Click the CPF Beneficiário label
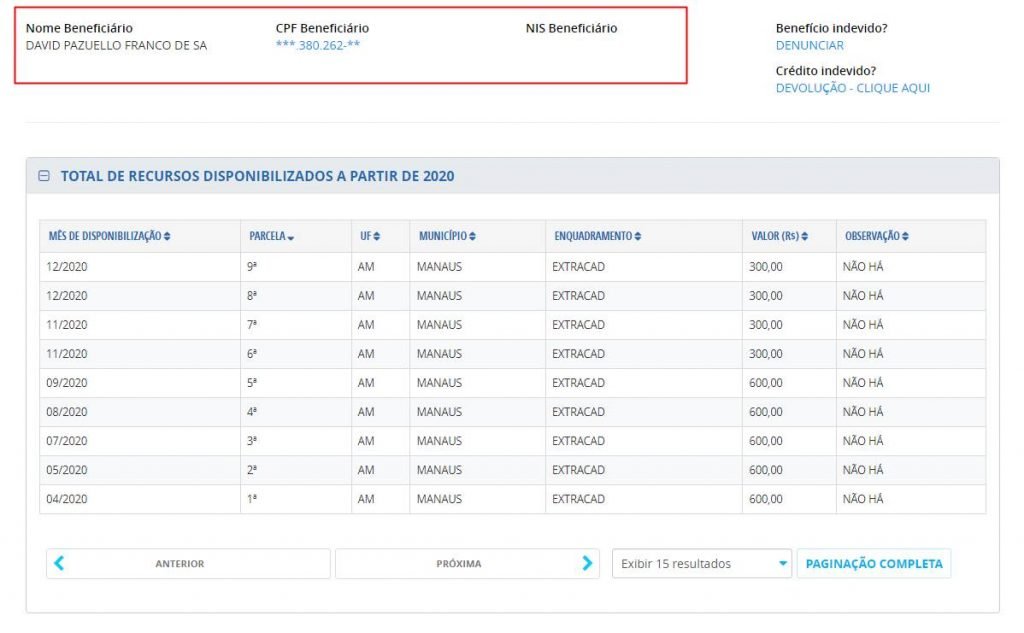Image resolution: width=1024 pixels, height=633 pixels. [322, 28]
